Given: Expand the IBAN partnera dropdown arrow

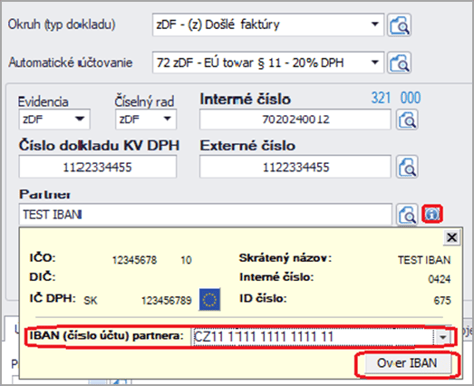Looking at the screenshot, I should point(442,337).
